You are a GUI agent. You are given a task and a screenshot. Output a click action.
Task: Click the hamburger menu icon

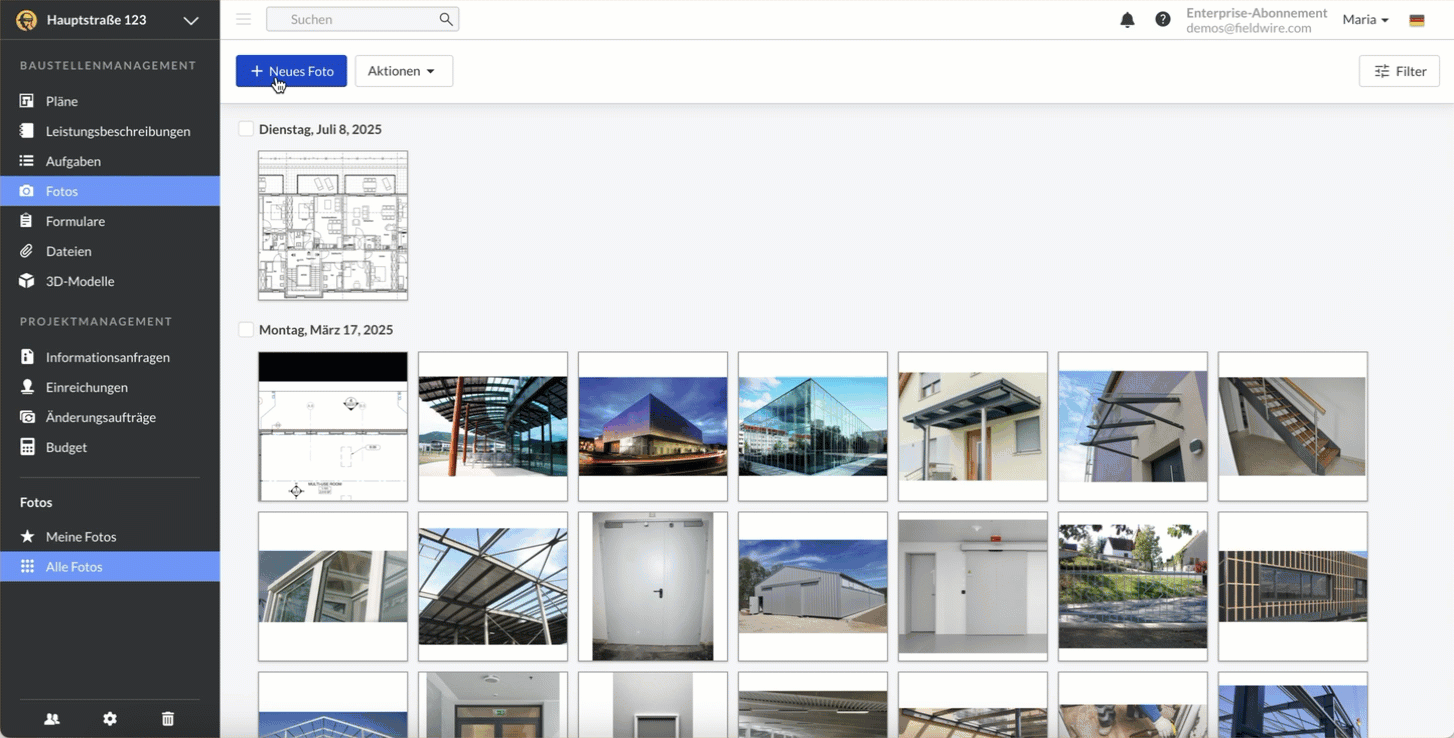(x=243, y=19)
